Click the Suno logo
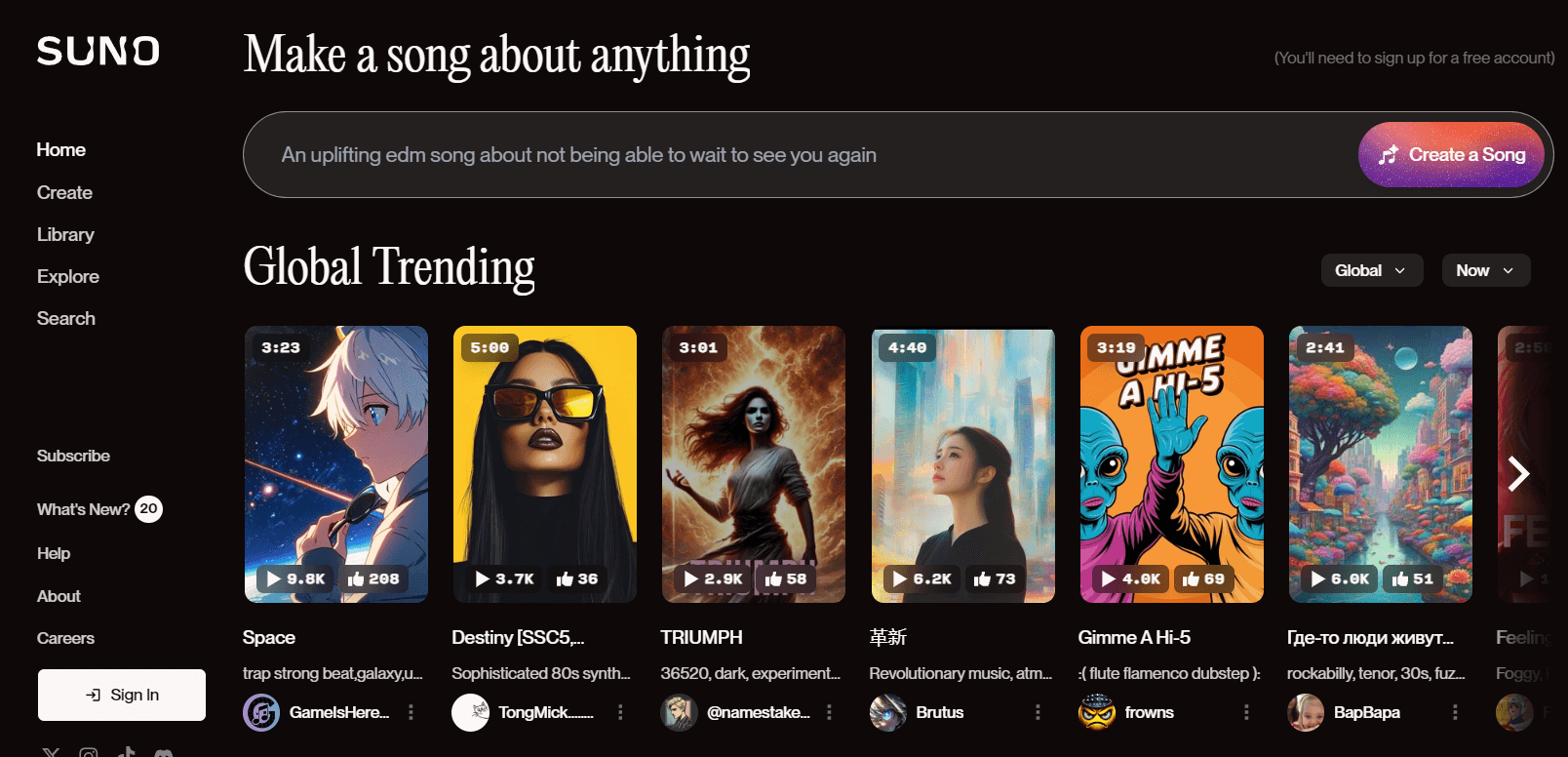 tap(98, 51)
